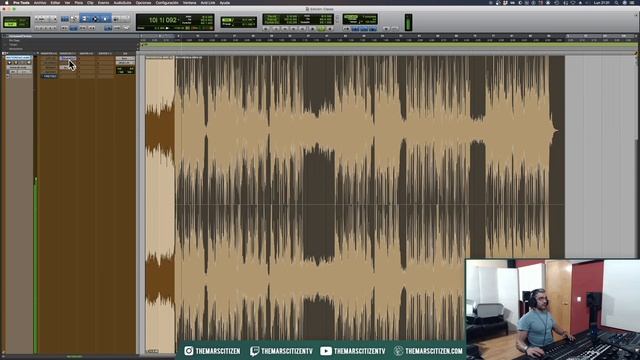The image size is (640, 360).
Task: Click the track volume and pan display
Action: [x=125, y=70]
